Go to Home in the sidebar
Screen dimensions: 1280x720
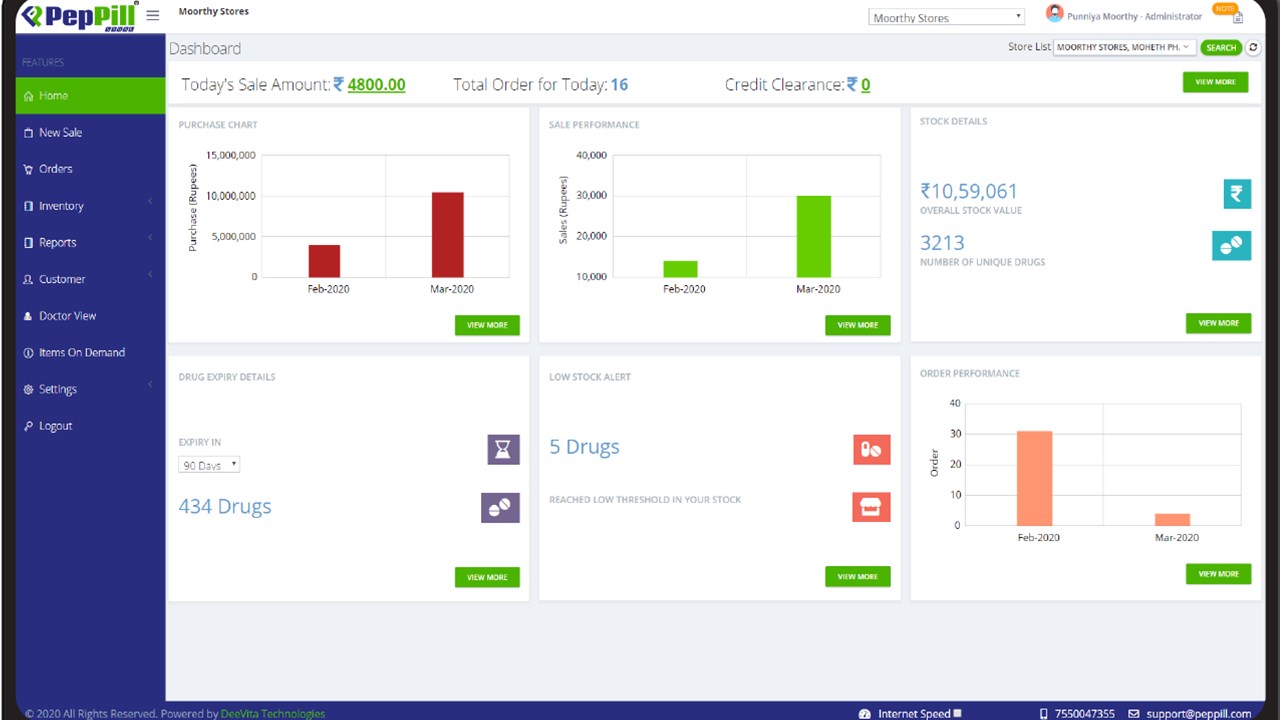(90, 95)
